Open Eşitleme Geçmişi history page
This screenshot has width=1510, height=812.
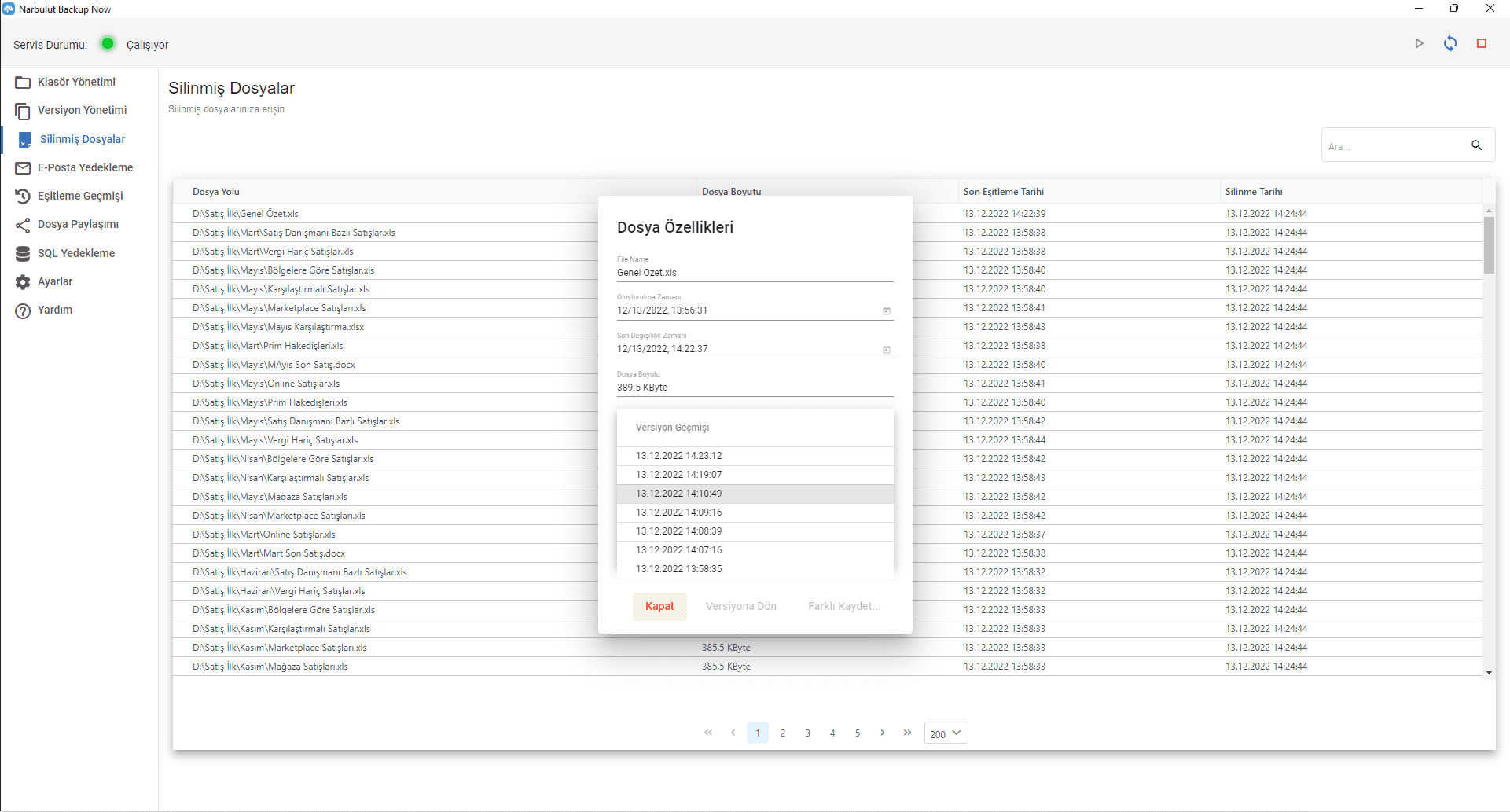click(x=80, y=196)
